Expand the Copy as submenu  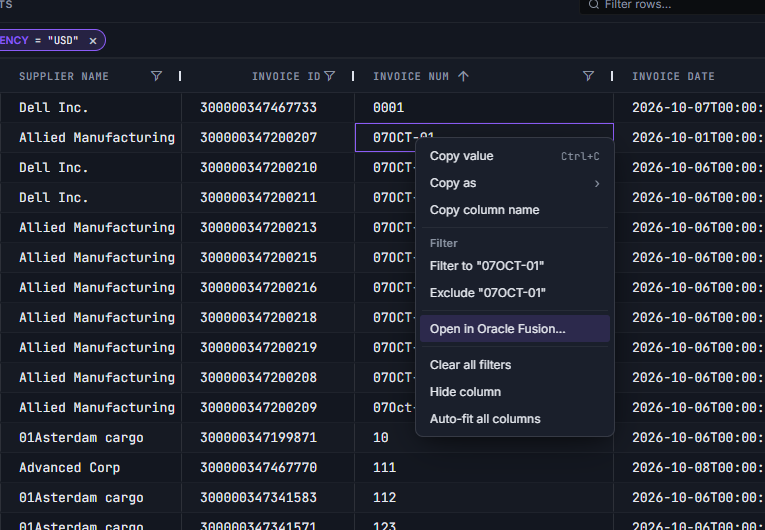(515, 183)
